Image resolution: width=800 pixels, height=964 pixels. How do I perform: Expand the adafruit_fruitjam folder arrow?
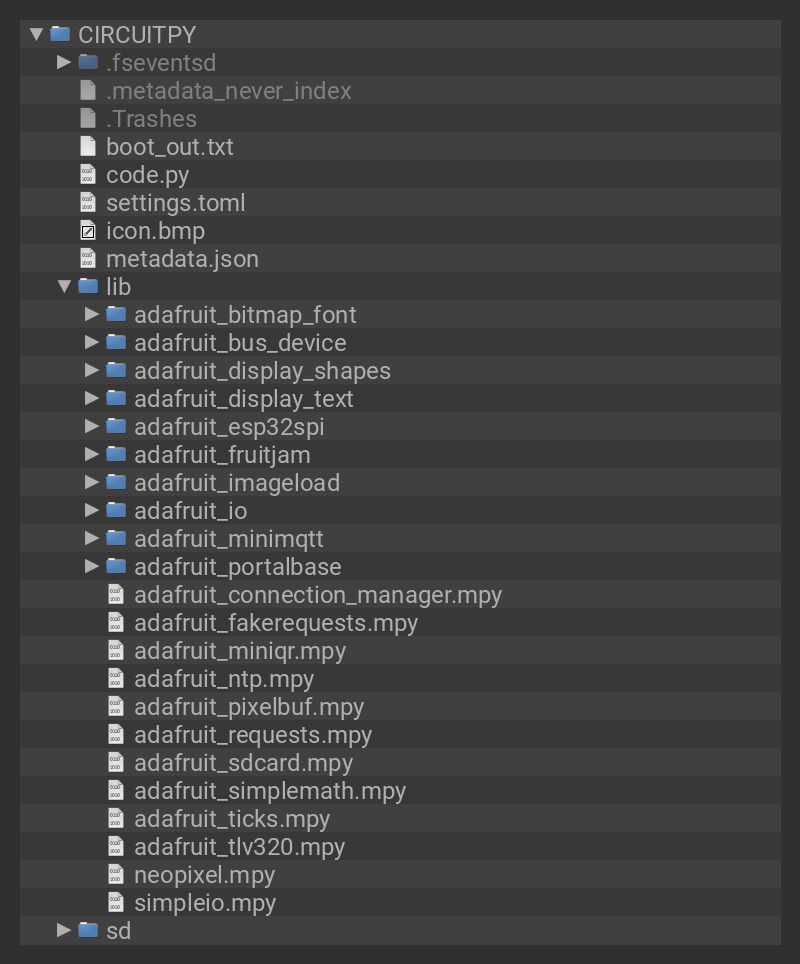coord(92,455)
